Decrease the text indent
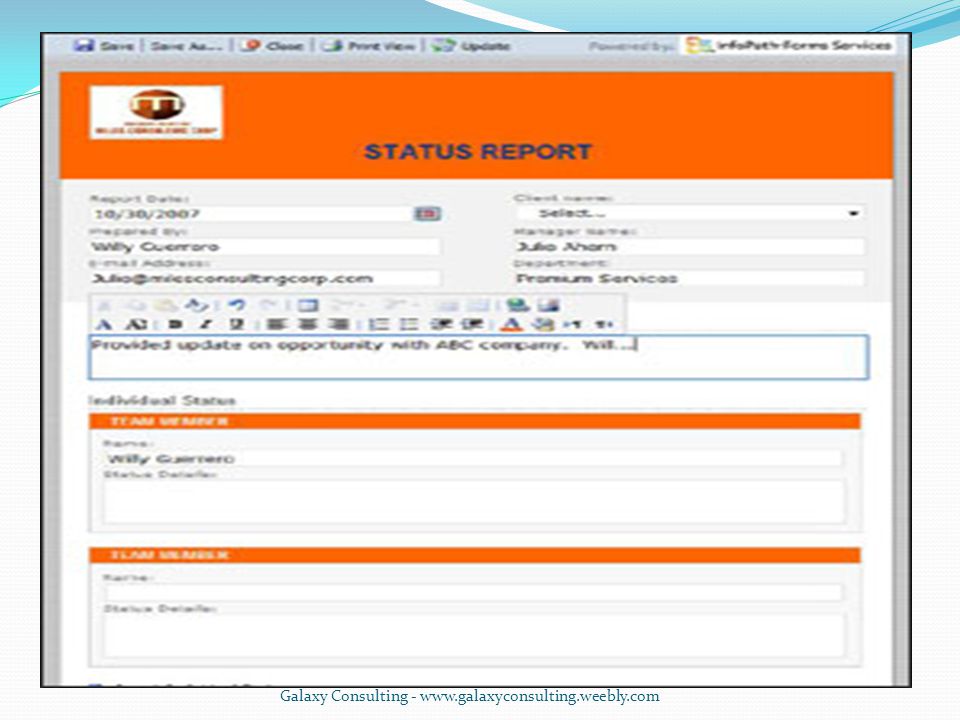 (441, 324)
